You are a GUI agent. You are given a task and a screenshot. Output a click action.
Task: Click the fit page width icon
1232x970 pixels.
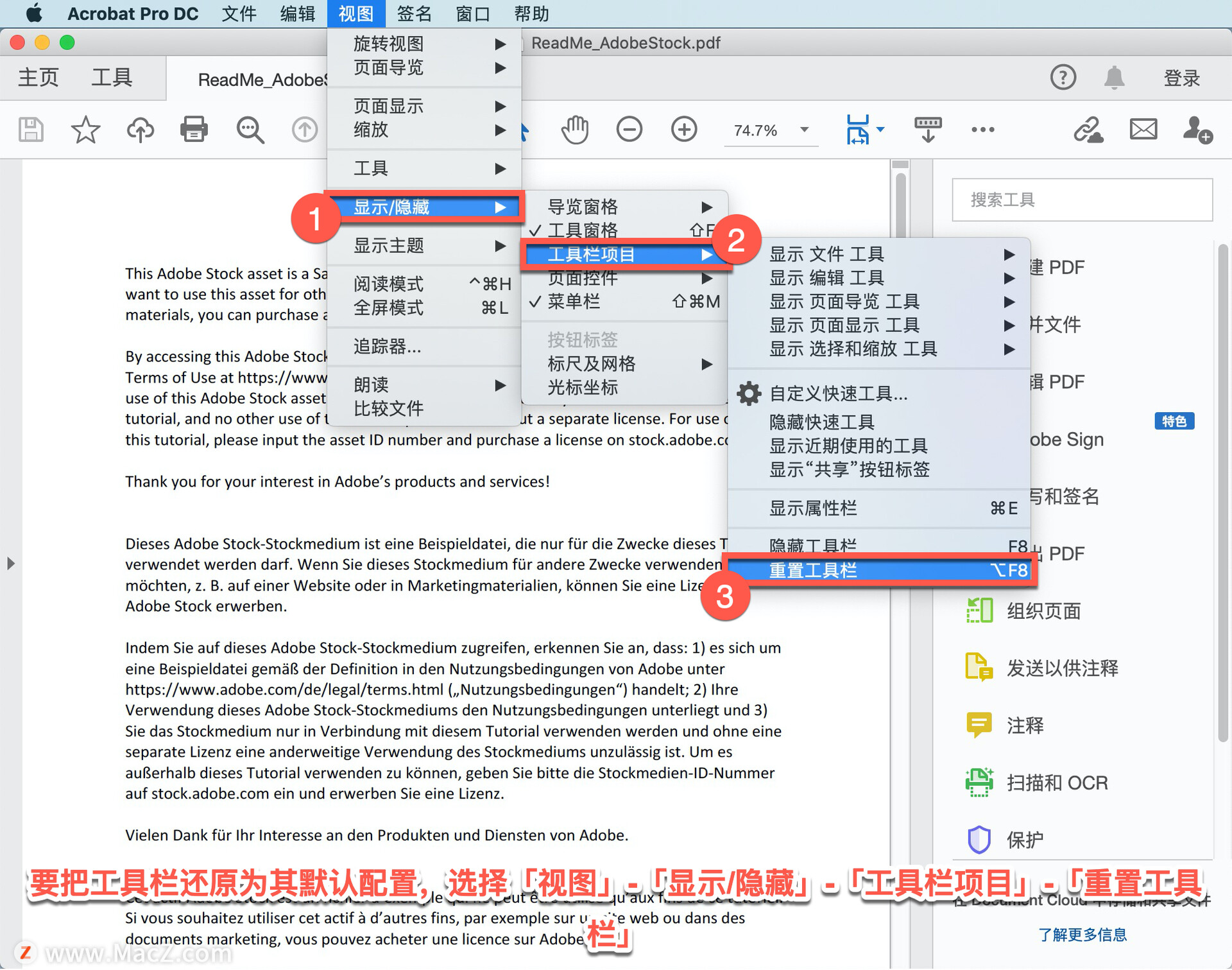pyautogui.click(x=859, y=130)
